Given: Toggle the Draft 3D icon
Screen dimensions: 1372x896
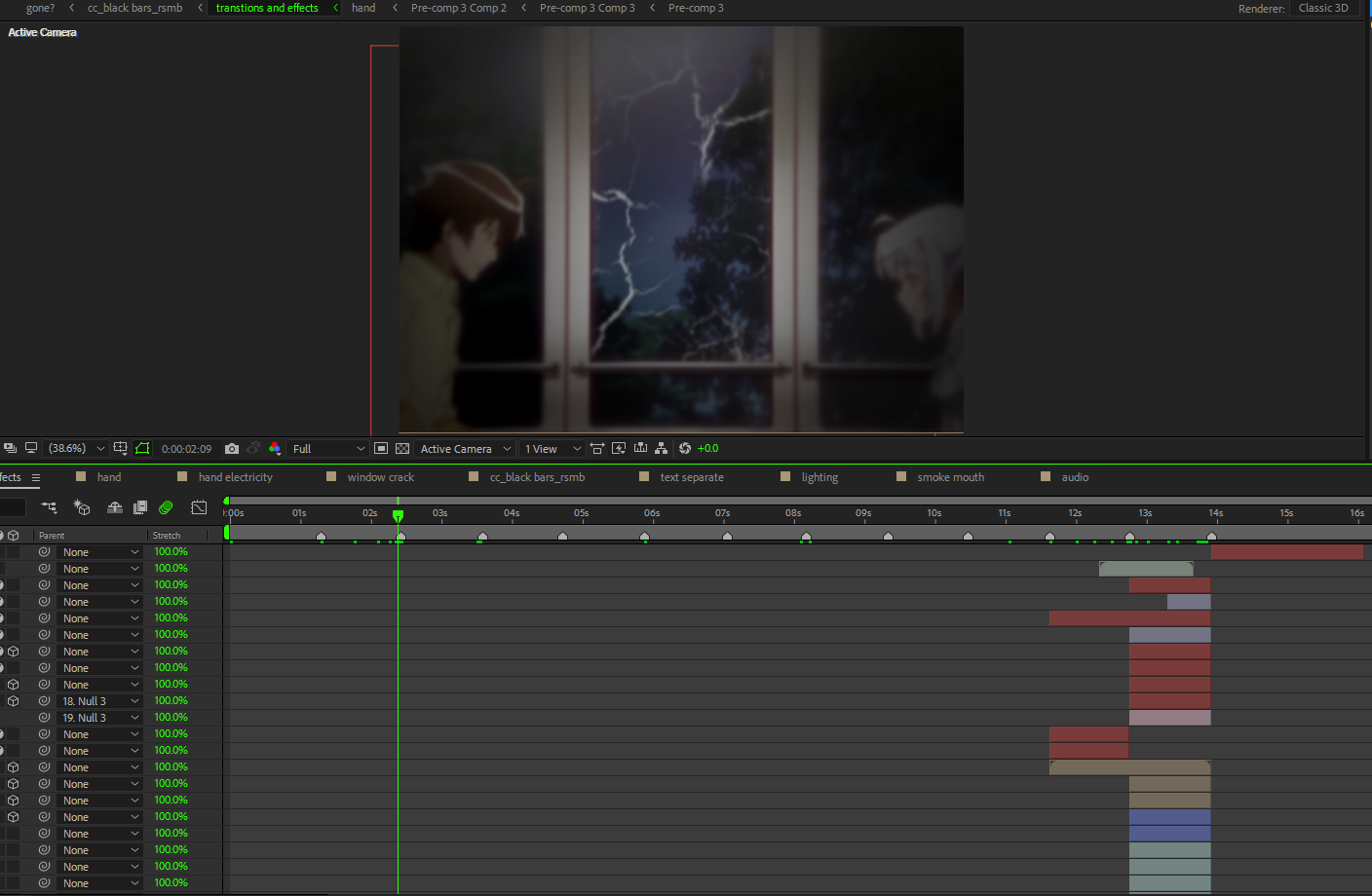Looking at the screenshot, I should click(x=82, y=507).
